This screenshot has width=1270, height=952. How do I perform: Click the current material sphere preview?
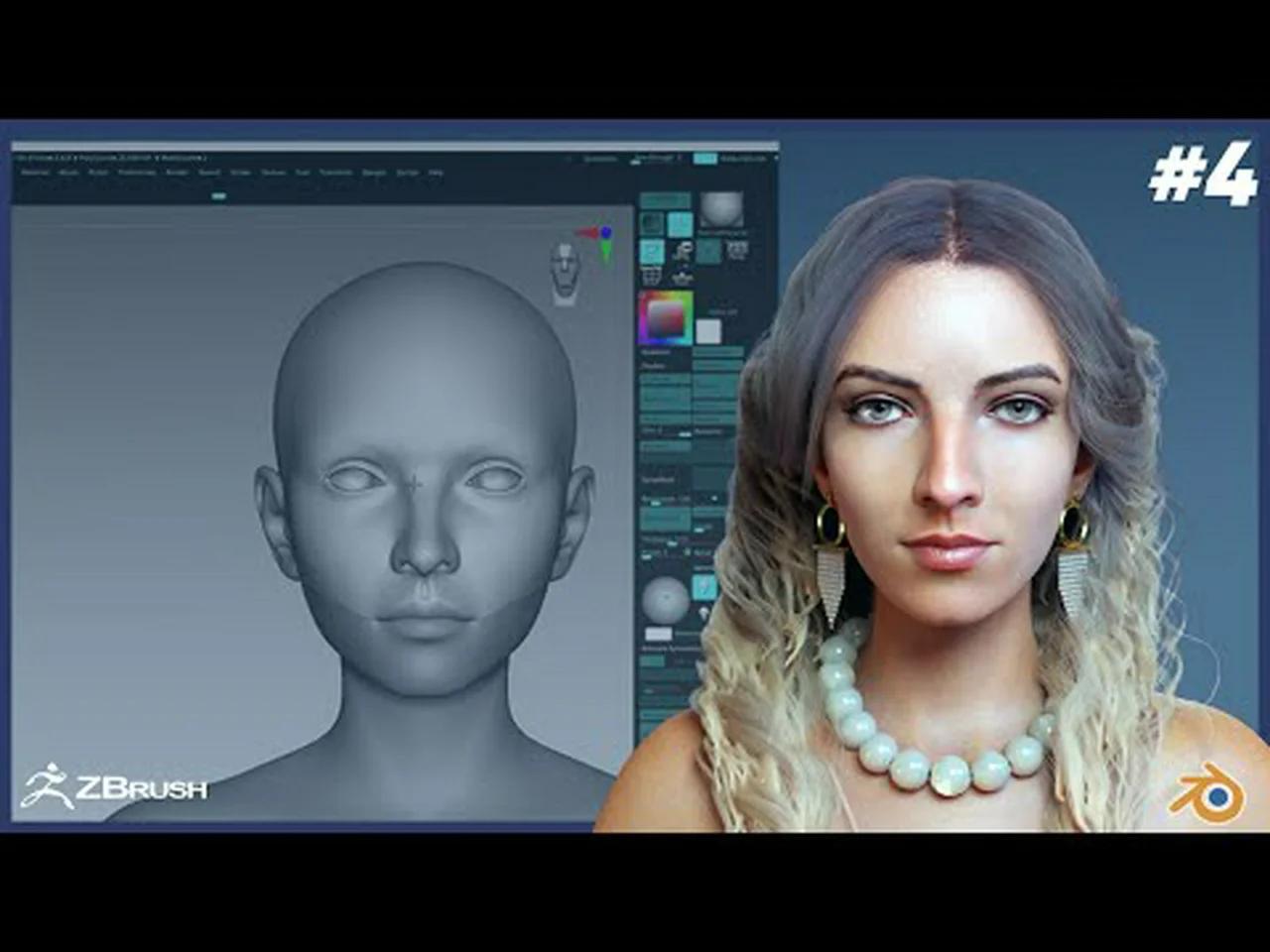point(720,210)
